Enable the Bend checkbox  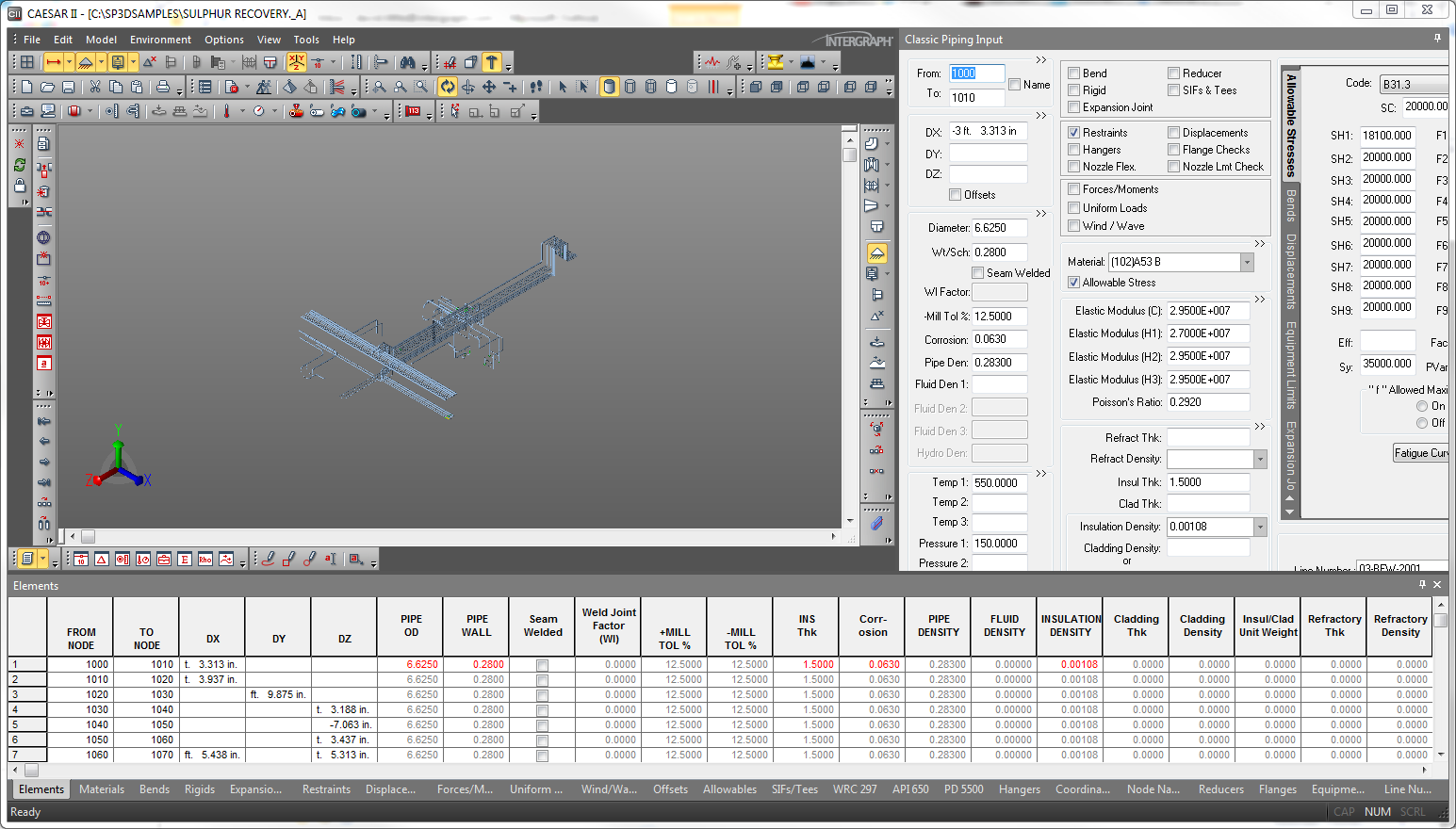pos(1073,73)
